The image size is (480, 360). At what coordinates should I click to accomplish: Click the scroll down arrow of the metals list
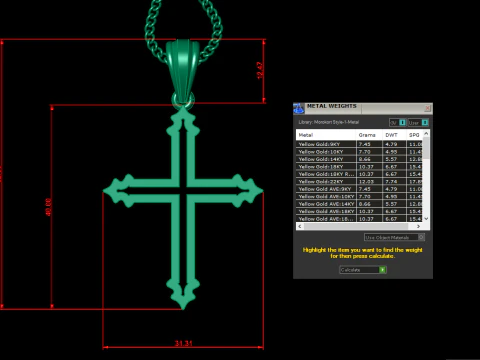coord(426,219)
